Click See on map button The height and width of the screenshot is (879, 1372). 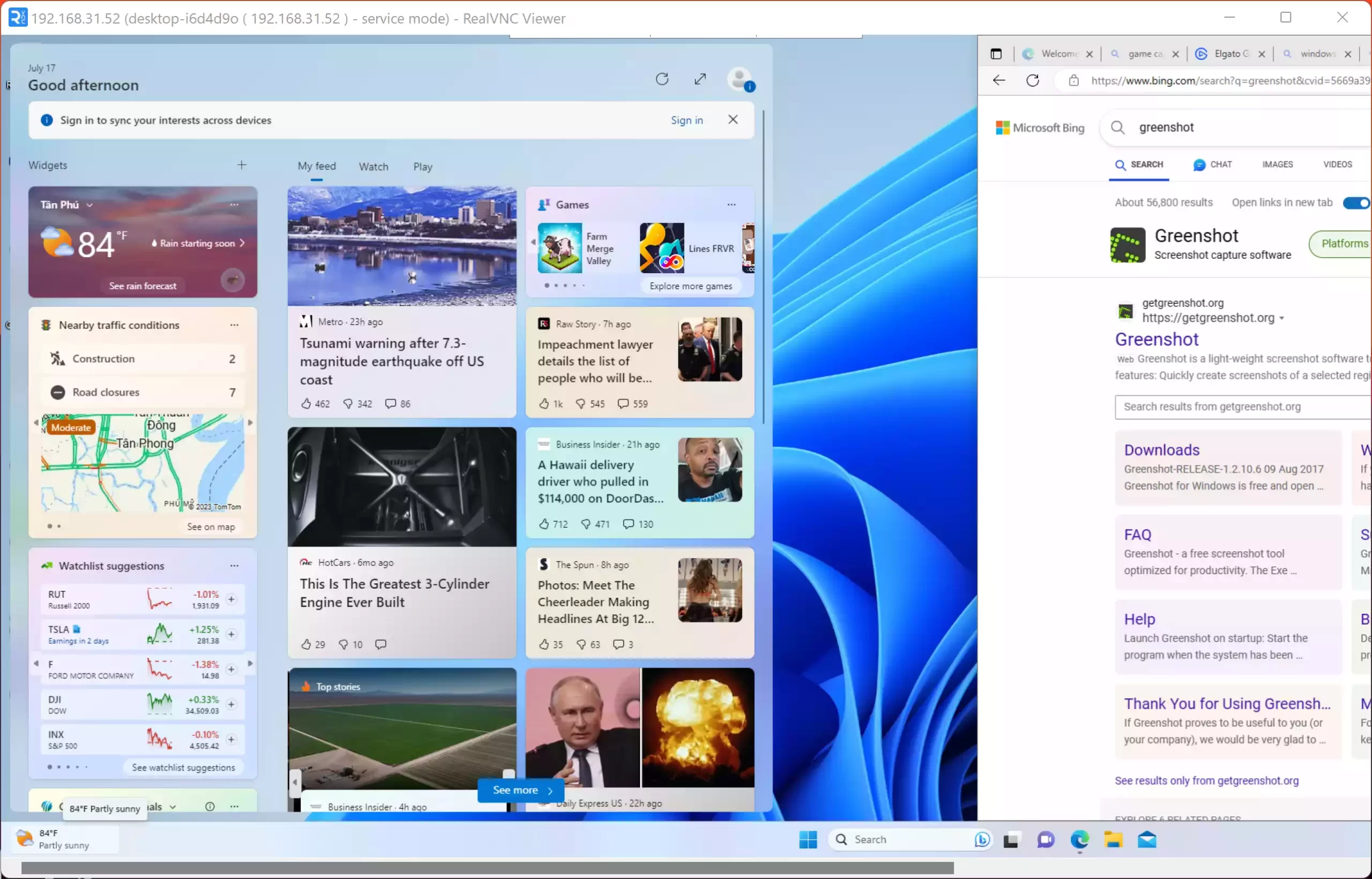[211, 527]
